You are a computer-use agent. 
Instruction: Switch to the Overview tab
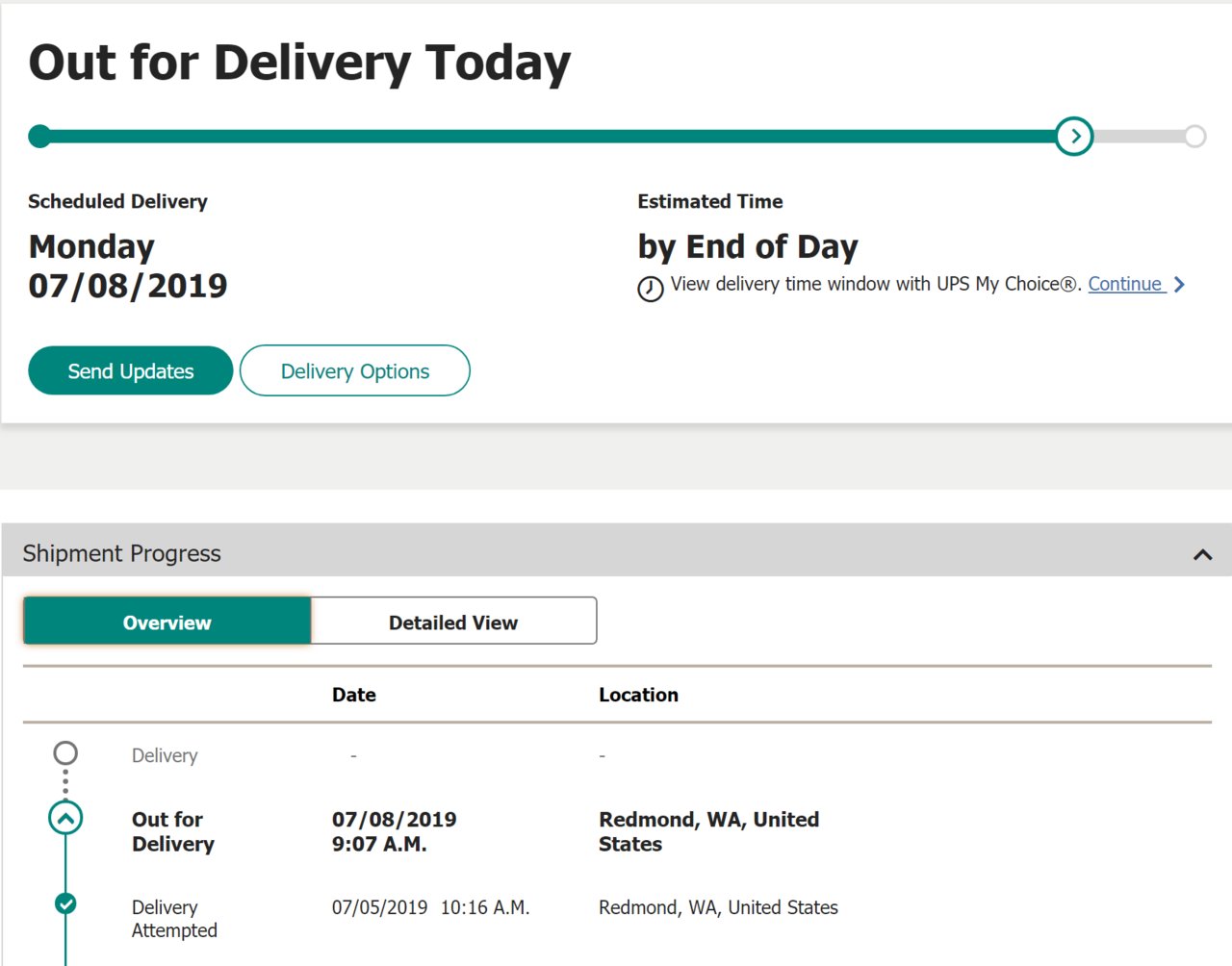point(167,622)
